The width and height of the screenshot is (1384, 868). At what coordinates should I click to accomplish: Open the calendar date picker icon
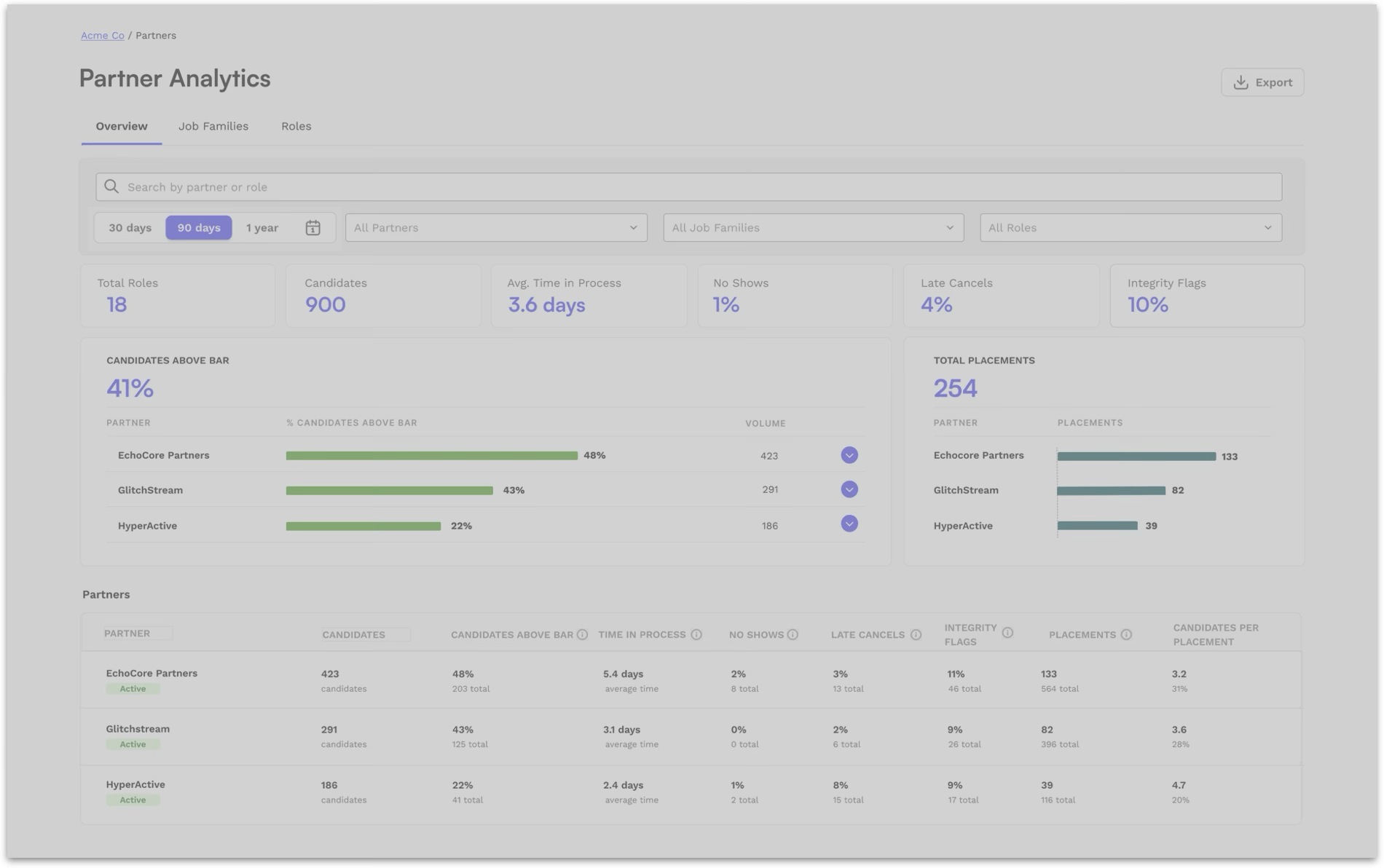point(312,228)
